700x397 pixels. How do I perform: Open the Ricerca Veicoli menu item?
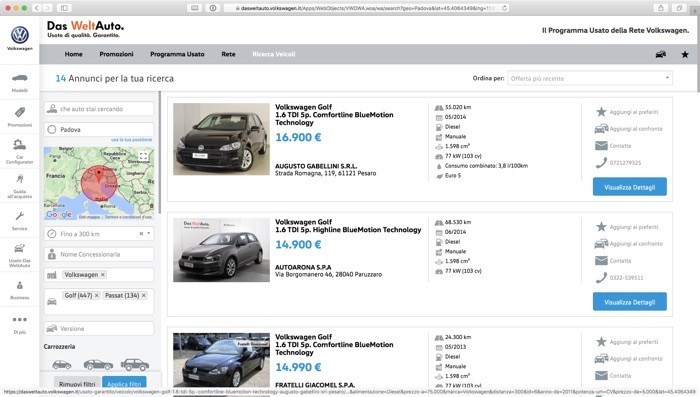coord(274,54)
